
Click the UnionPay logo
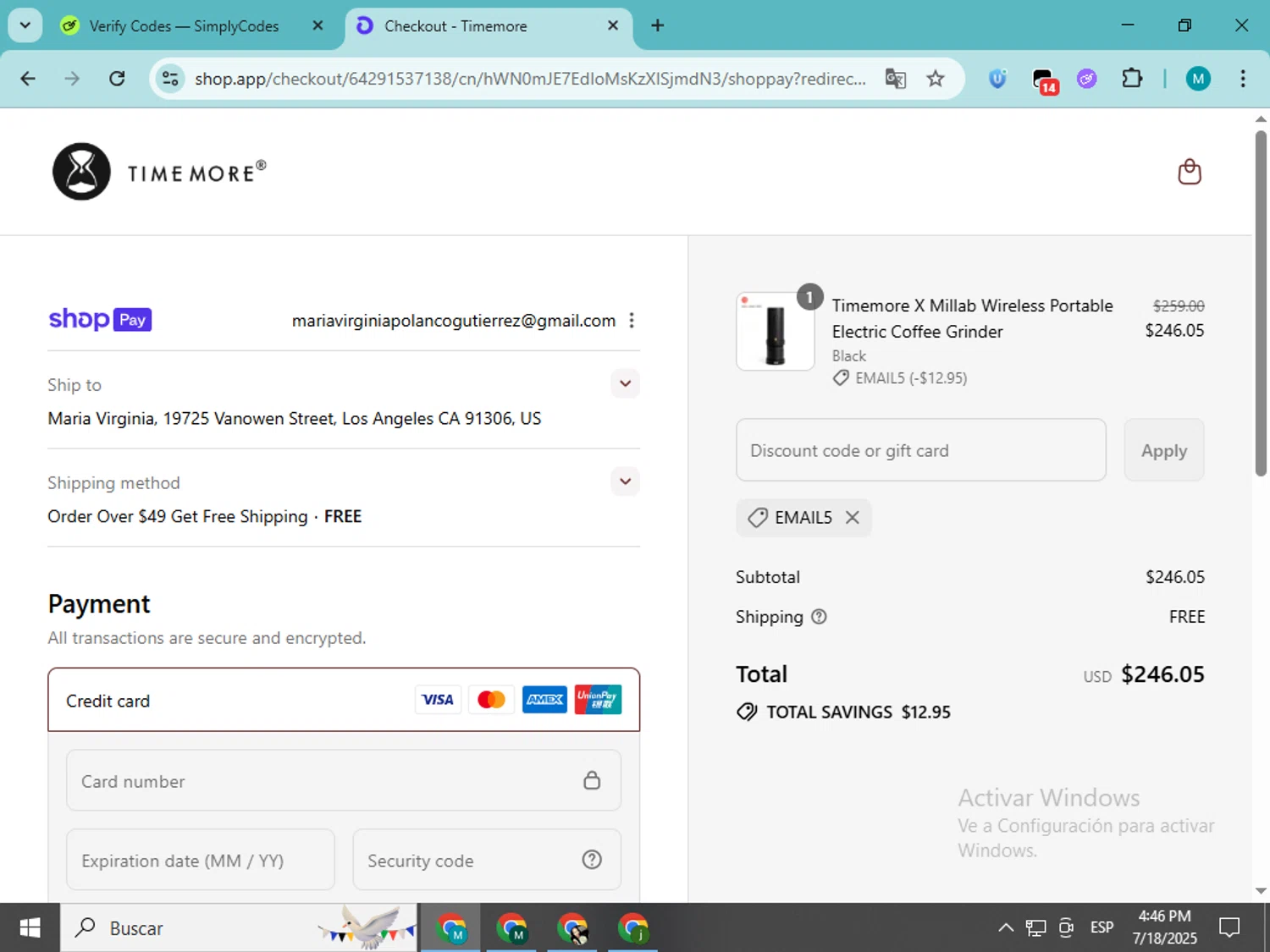coord(598,700)
